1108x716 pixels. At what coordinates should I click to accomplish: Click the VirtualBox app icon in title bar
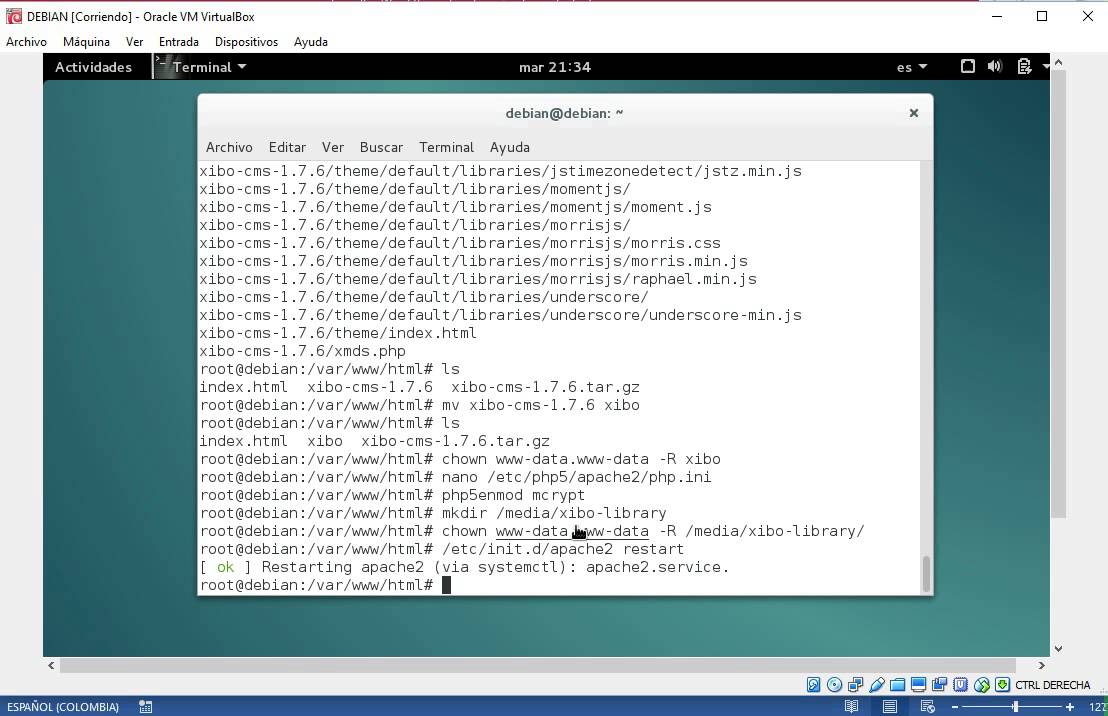(x=13, y=16)
